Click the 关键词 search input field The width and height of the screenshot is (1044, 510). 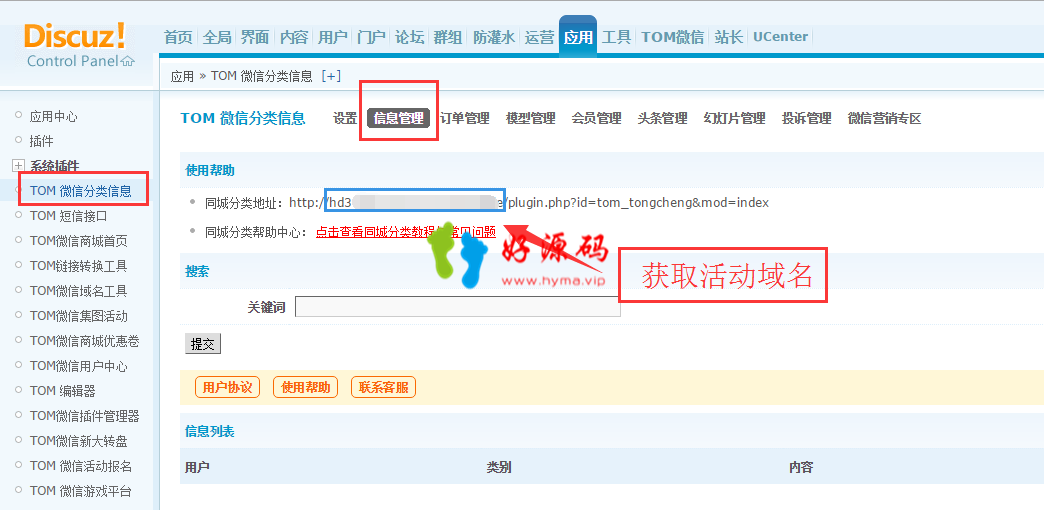coord(457,307)
